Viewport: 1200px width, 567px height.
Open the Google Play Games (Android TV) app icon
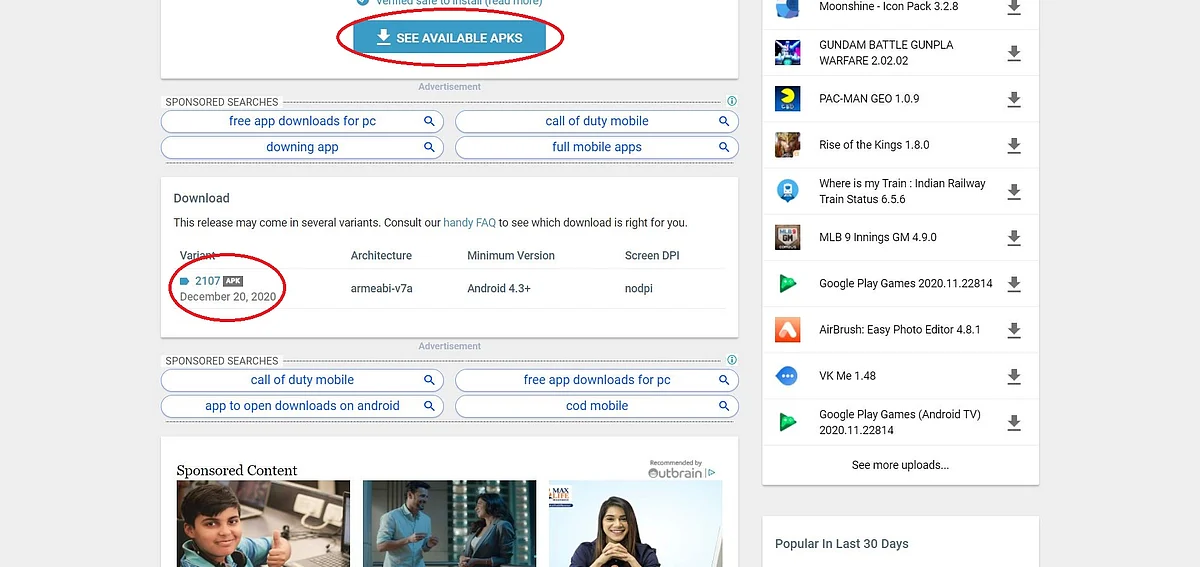point(787,422)
